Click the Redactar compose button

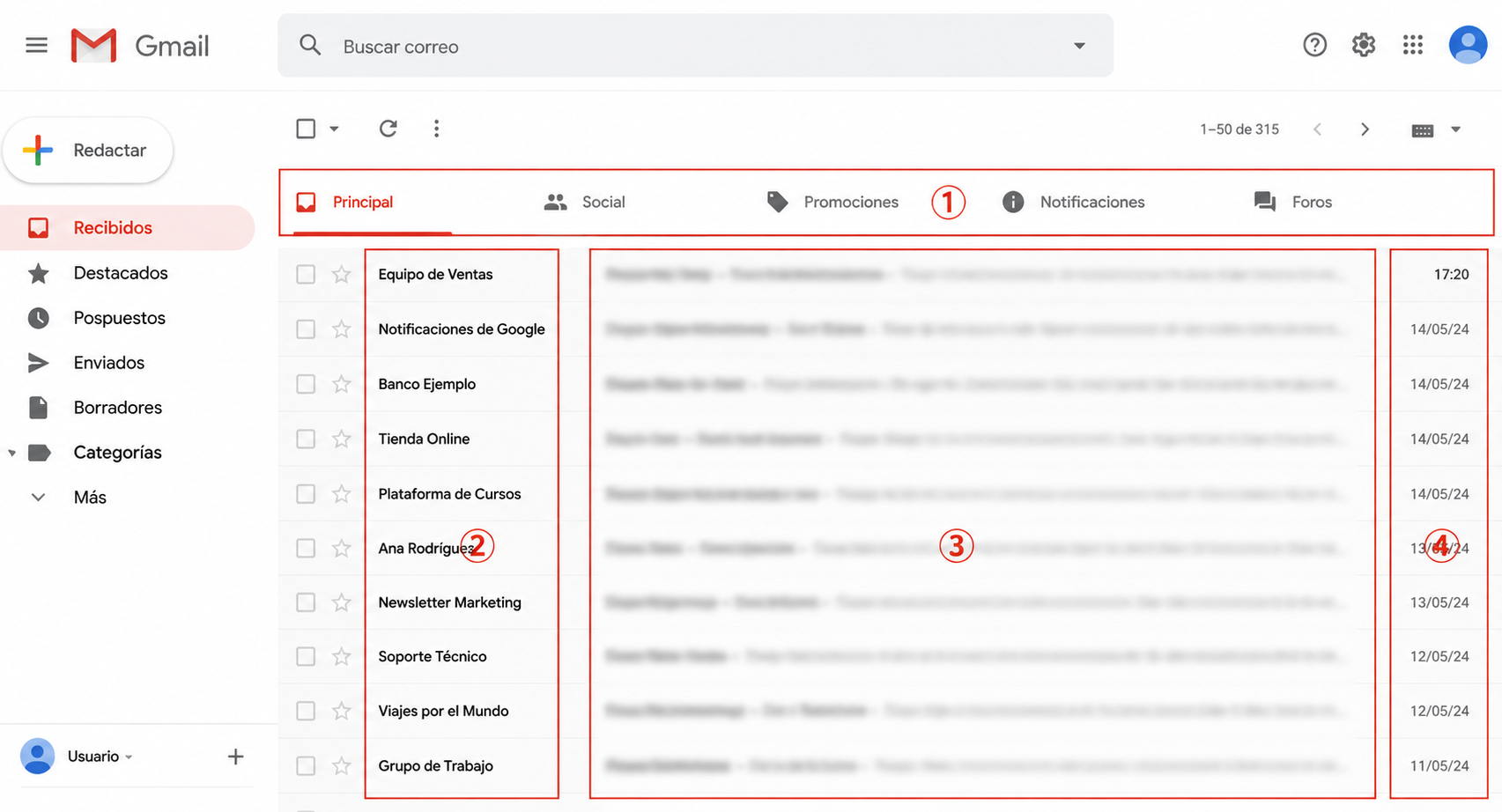(88, 151)
